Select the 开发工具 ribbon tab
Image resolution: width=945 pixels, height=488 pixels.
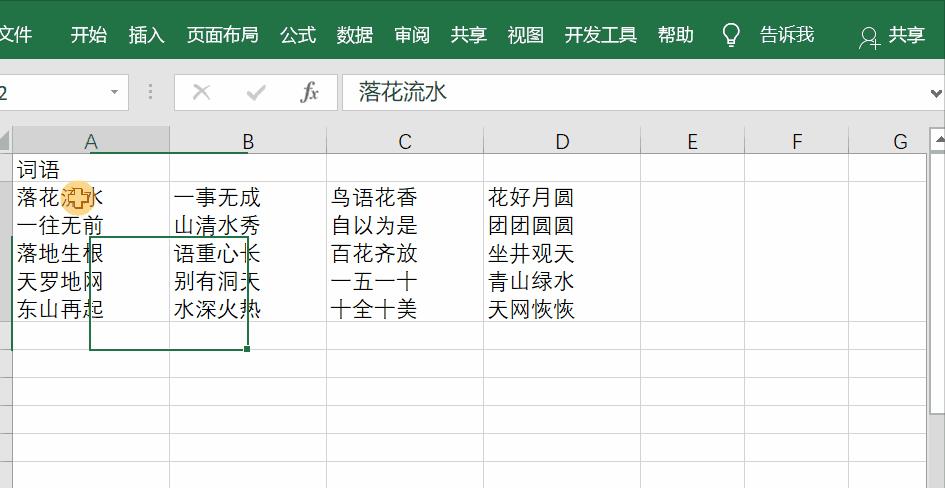pyautogui.click(x=600, y=35)
